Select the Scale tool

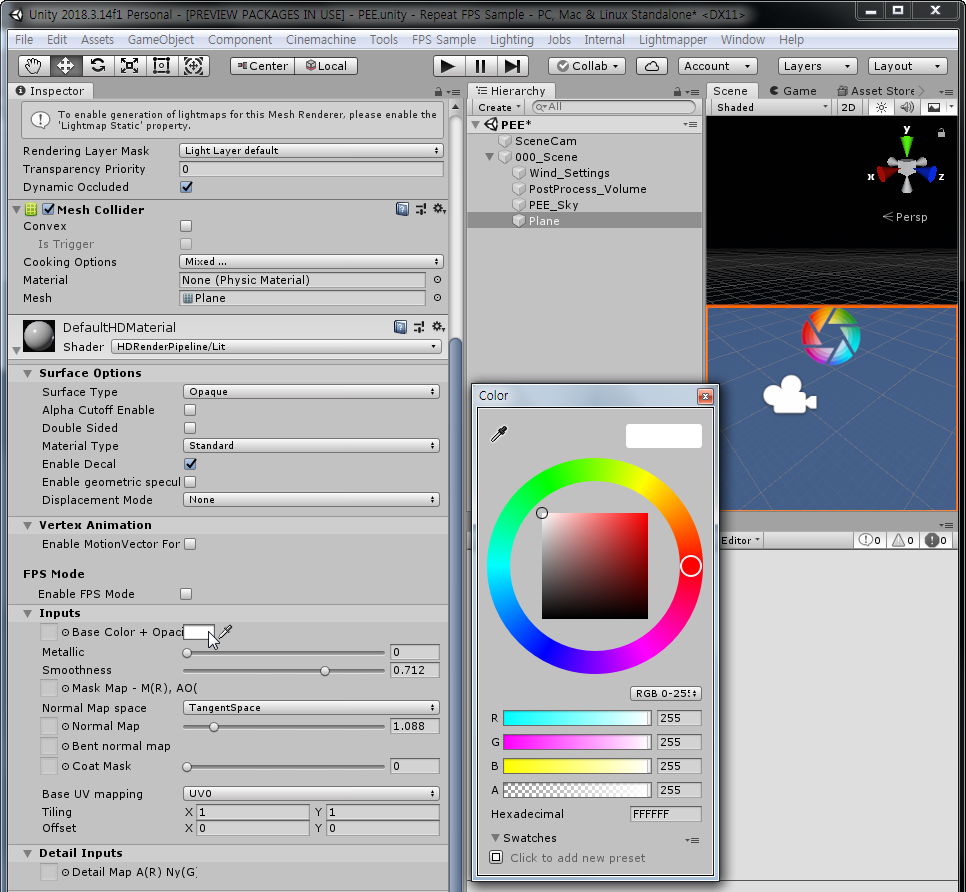point(129,66)
